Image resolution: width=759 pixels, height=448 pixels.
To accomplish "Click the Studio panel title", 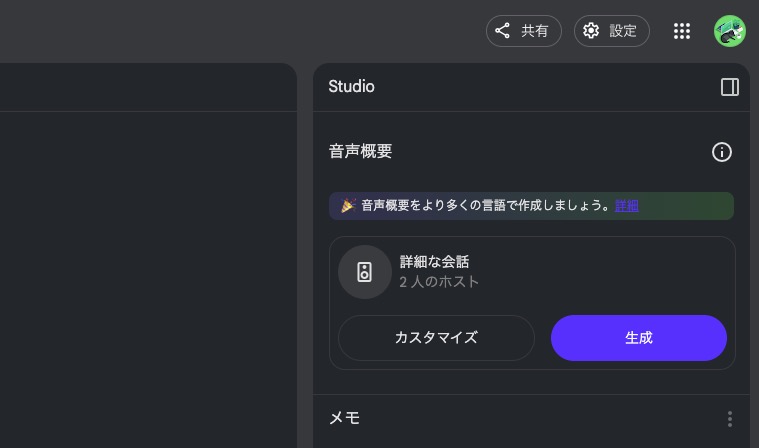I will 351,87.
